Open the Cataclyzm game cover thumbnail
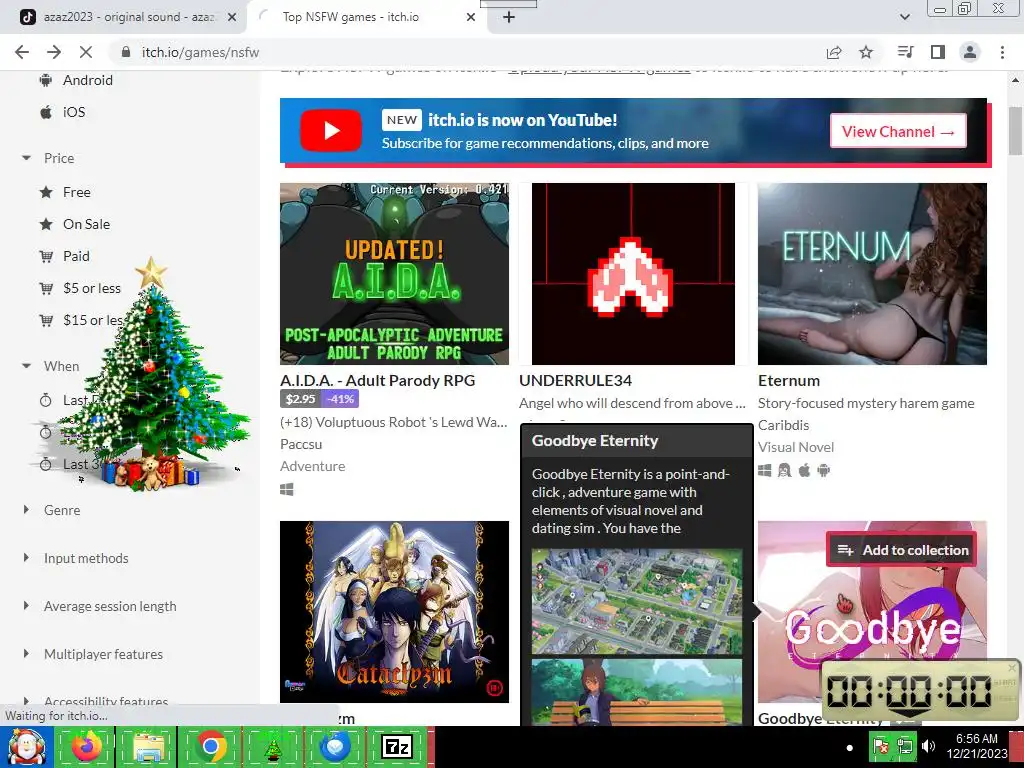 394,612
